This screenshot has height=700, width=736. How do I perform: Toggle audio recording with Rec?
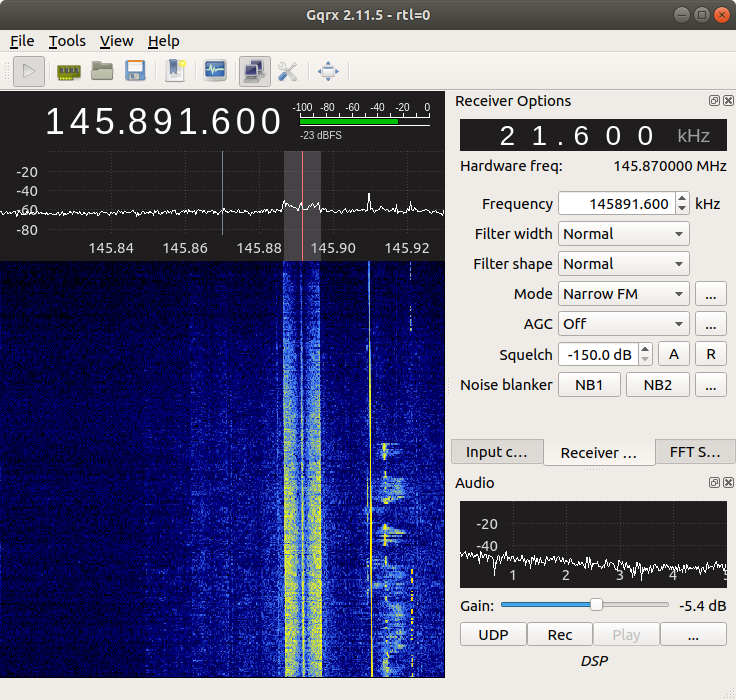coord(560,635)
